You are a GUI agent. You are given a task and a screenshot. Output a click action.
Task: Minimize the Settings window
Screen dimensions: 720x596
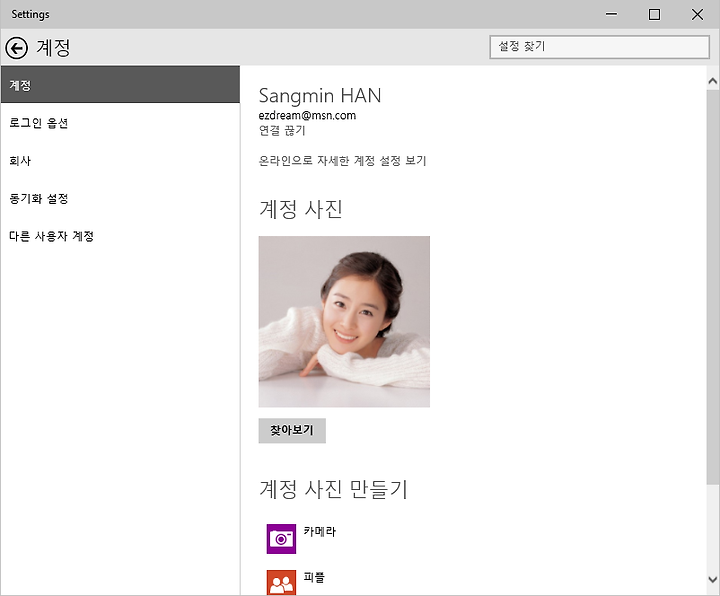pos(611,14)
